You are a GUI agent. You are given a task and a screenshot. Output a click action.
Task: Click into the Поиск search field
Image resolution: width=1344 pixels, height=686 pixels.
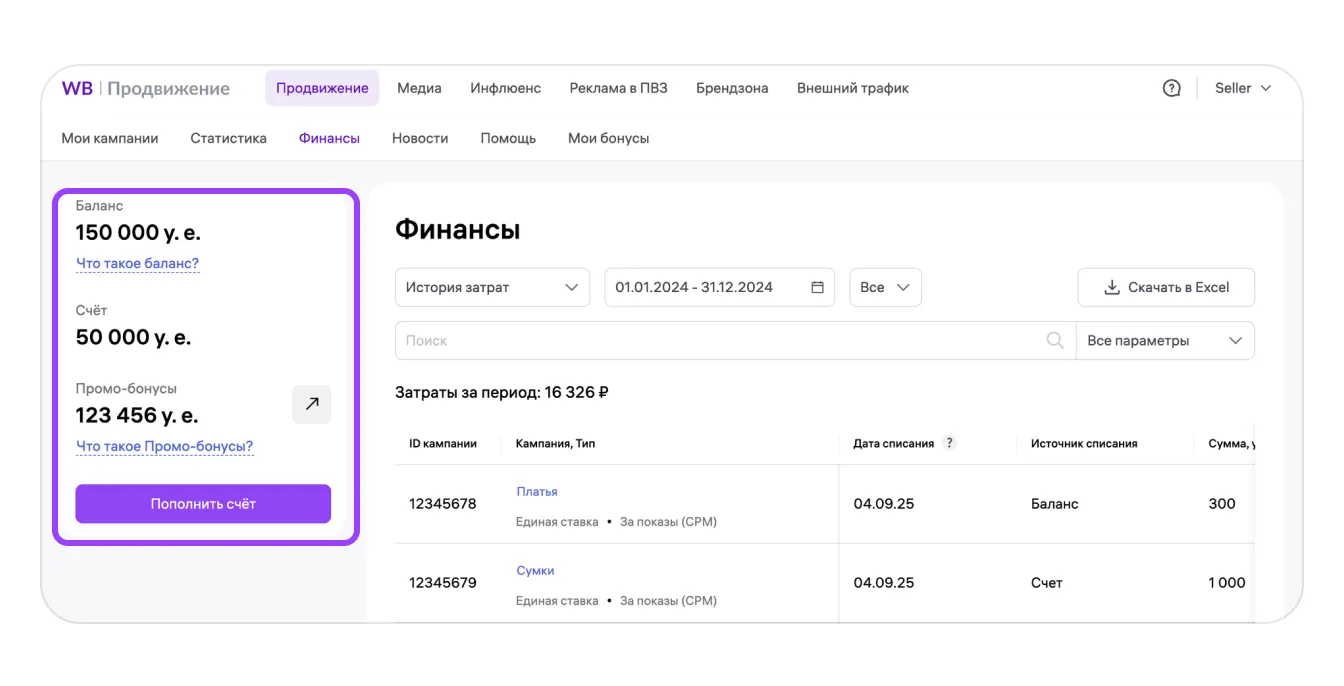[720, 340]
